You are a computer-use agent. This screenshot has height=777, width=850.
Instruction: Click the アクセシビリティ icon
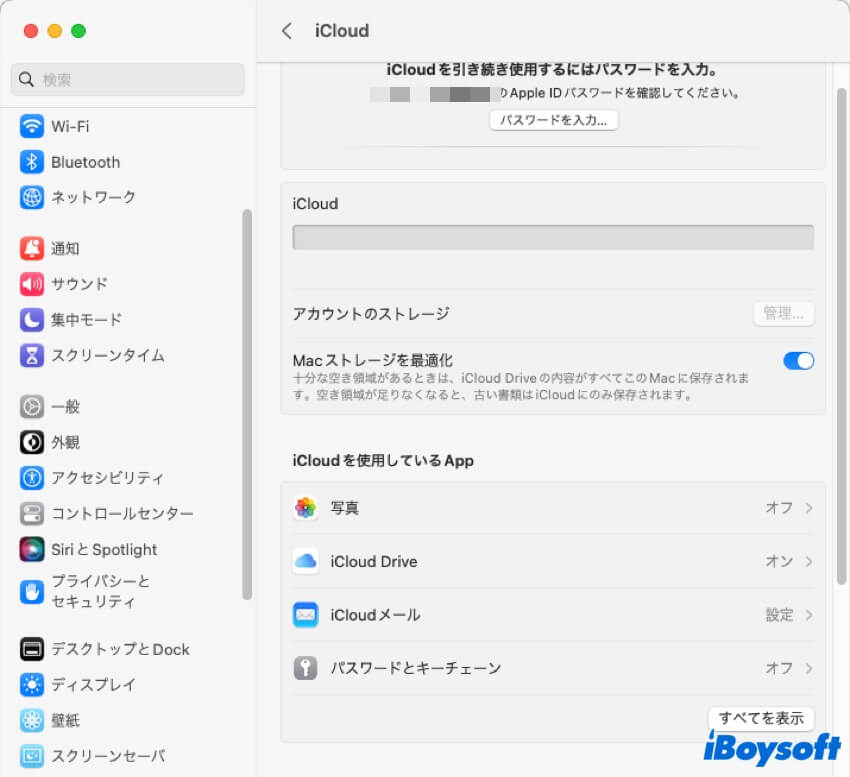pyautogui.click(x=32, y=478)
